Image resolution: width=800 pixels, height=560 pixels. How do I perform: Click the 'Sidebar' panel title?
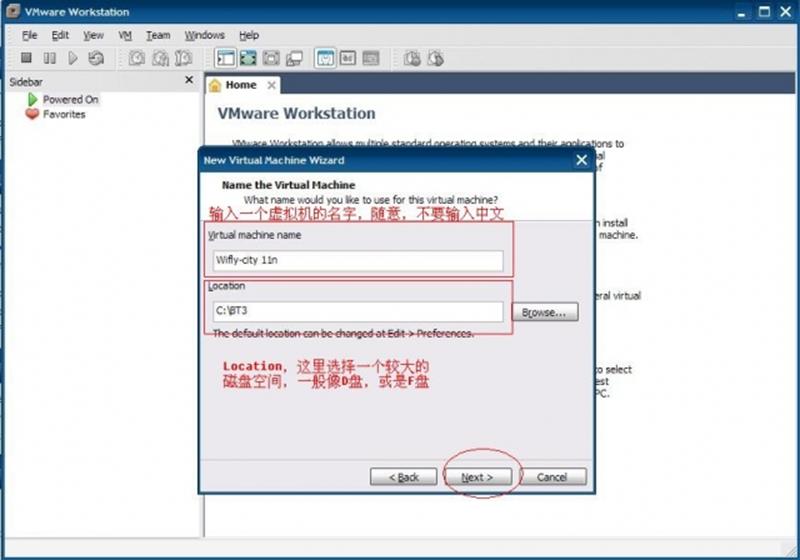pyautogui.click(x=26, y=82)
